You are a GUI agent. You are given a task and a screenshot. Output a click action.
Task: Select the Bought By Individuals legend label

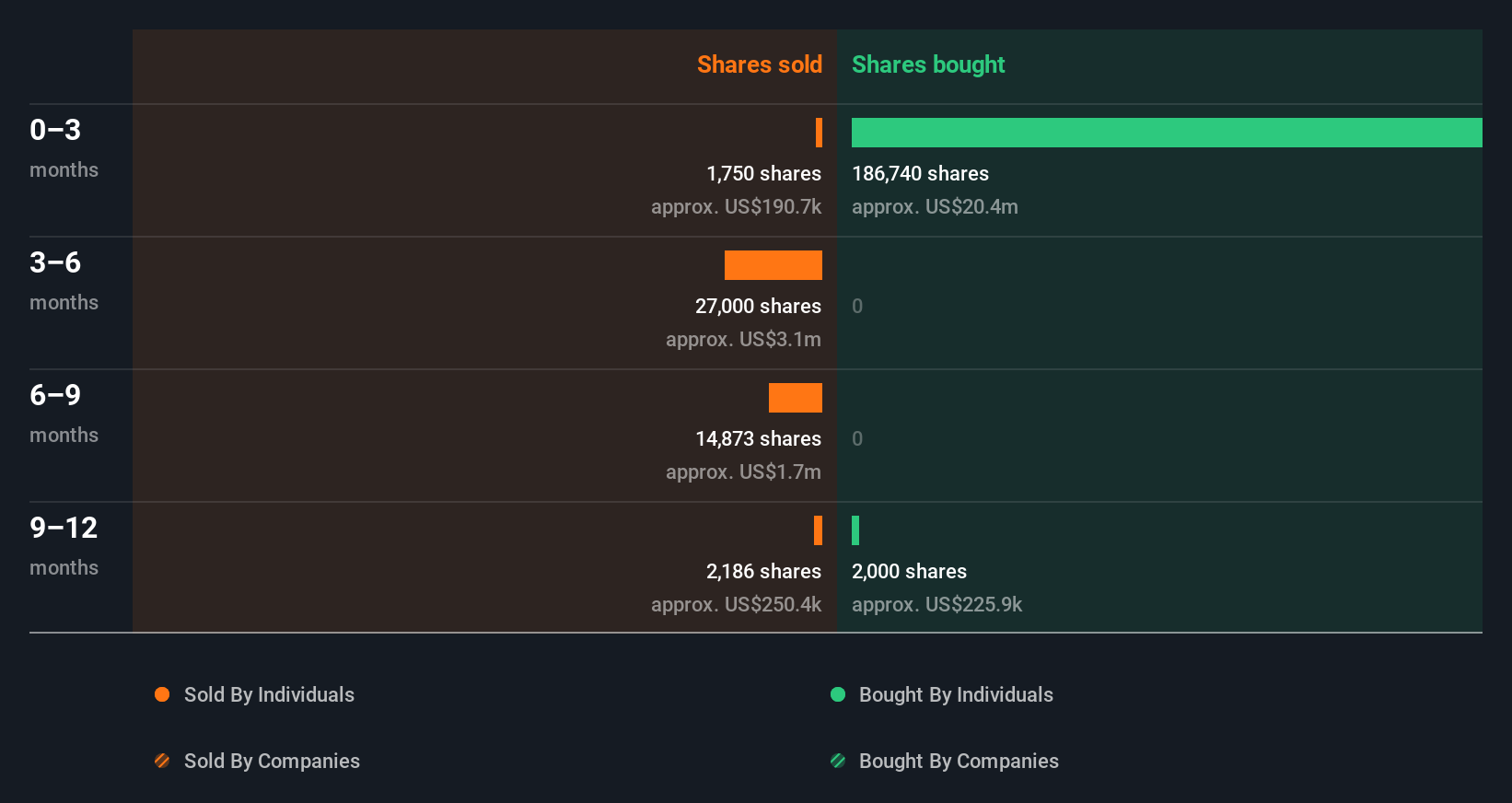[x=956, y=694]
